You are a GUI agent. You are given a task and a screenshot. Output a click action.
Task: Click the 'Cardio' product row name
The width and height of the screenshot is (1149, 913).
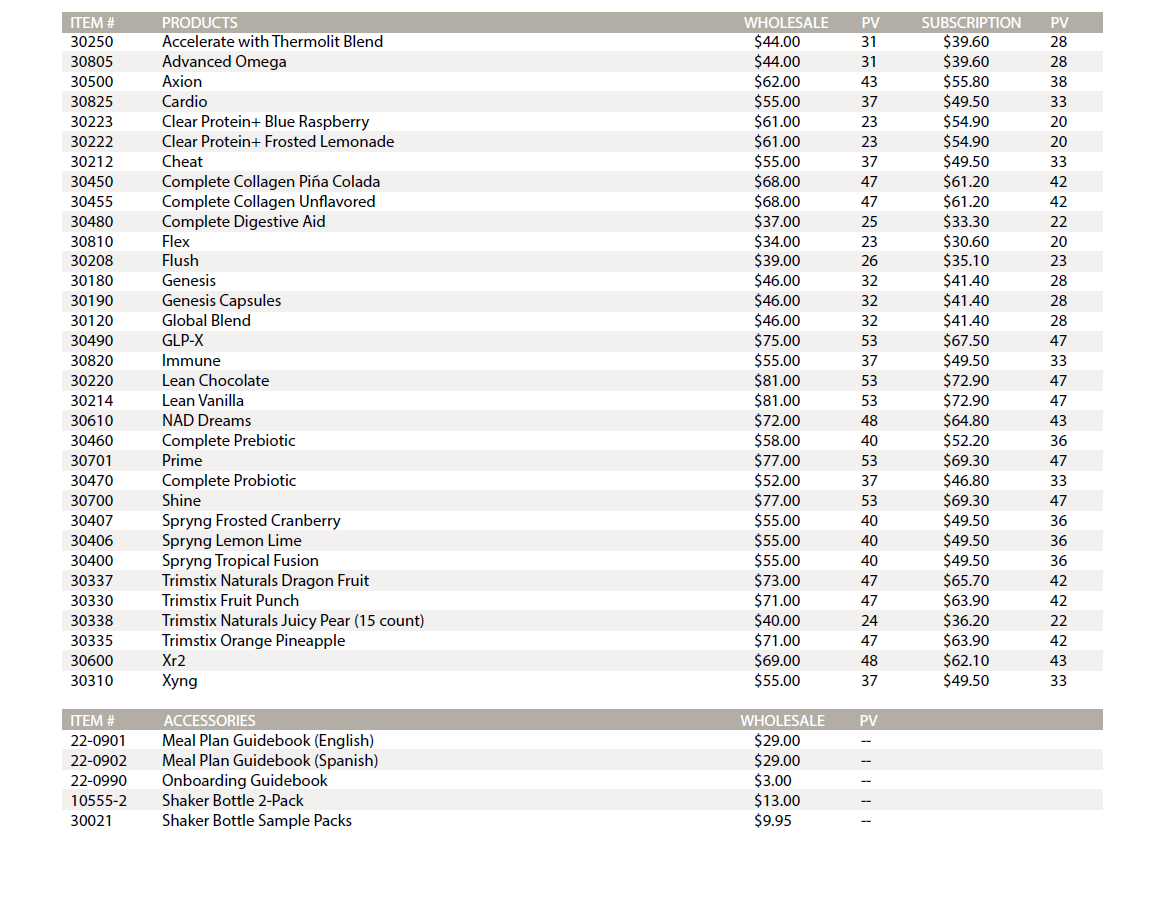[x=185, y=101]
